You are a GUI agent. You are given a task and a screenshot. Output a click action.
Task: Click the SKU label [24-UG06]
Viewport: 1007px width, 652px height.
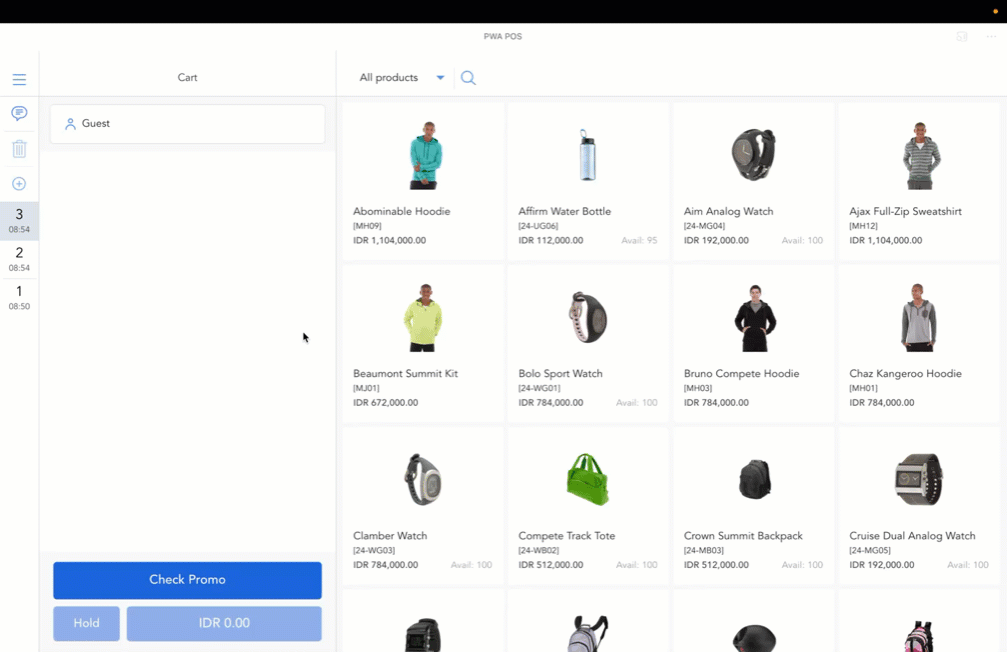[538, 226]
